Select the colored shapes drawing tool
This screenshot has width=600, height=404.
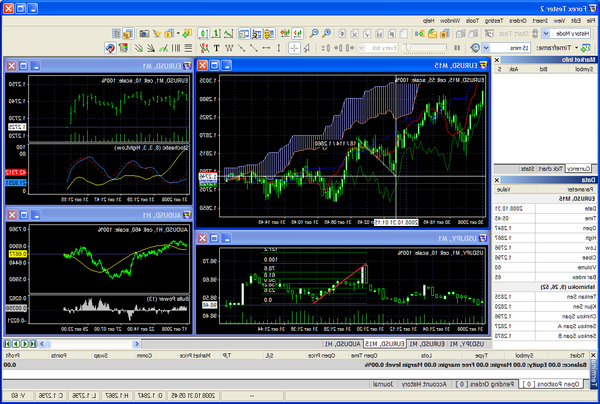[123, 48]
